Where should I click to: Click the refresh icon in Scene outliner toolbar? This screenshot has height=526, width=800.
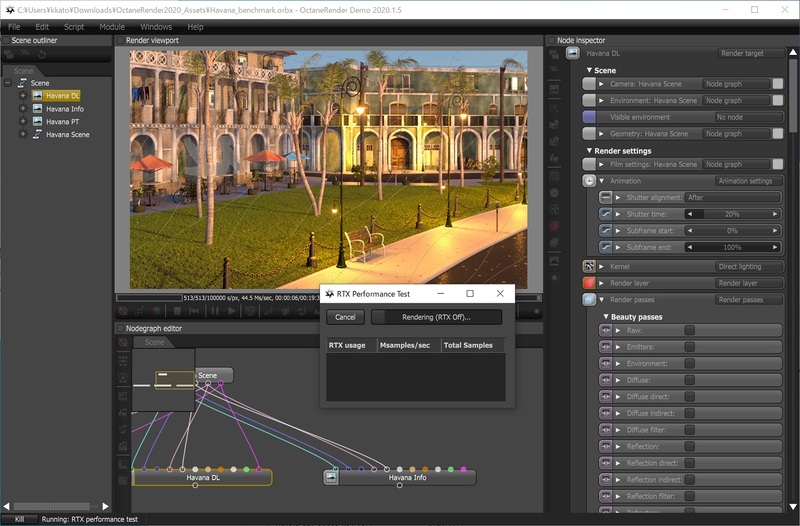pyautogui.click(x=42, y=54)
